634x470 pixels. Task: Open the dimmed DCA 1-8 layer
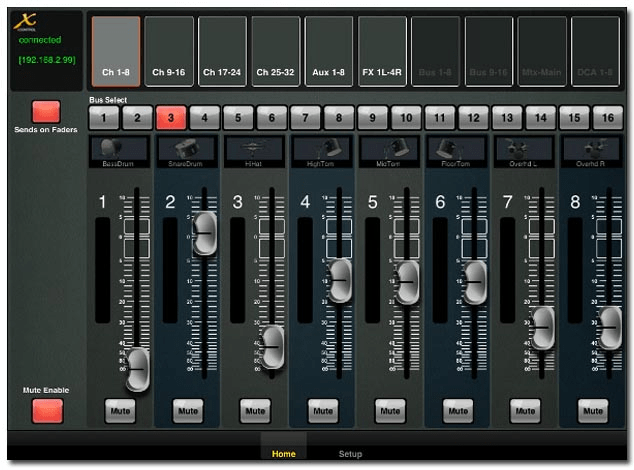tap(595, 51)
